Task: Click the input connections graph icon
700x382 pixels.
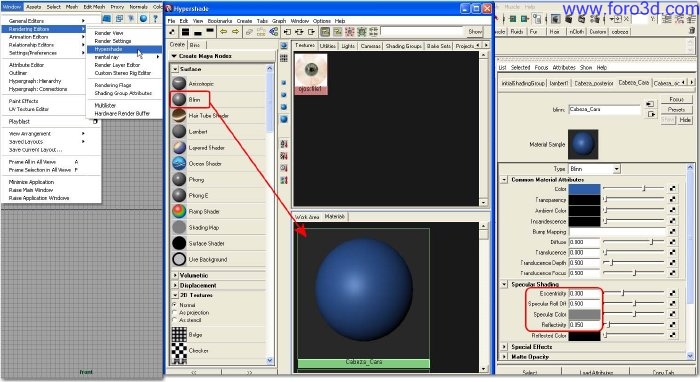Action: pyautogui.click(x=288, y=32)
